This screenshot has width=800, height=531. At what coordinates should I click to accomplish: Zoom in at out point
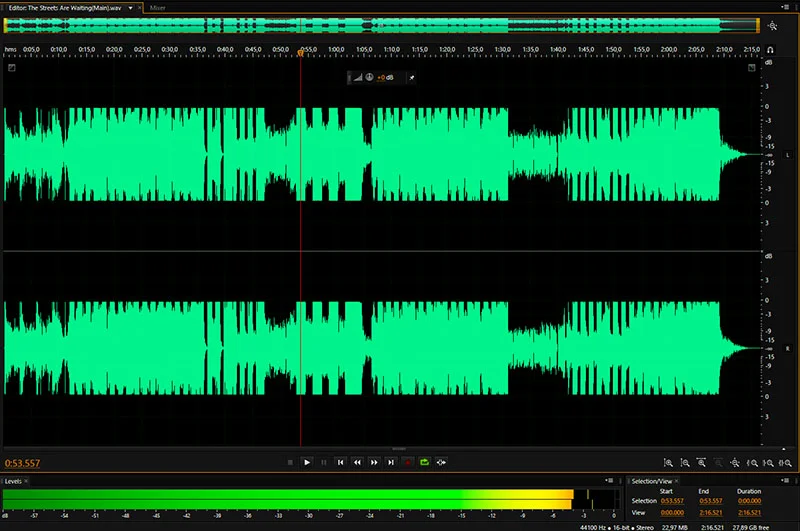click(x=768, y=463)
